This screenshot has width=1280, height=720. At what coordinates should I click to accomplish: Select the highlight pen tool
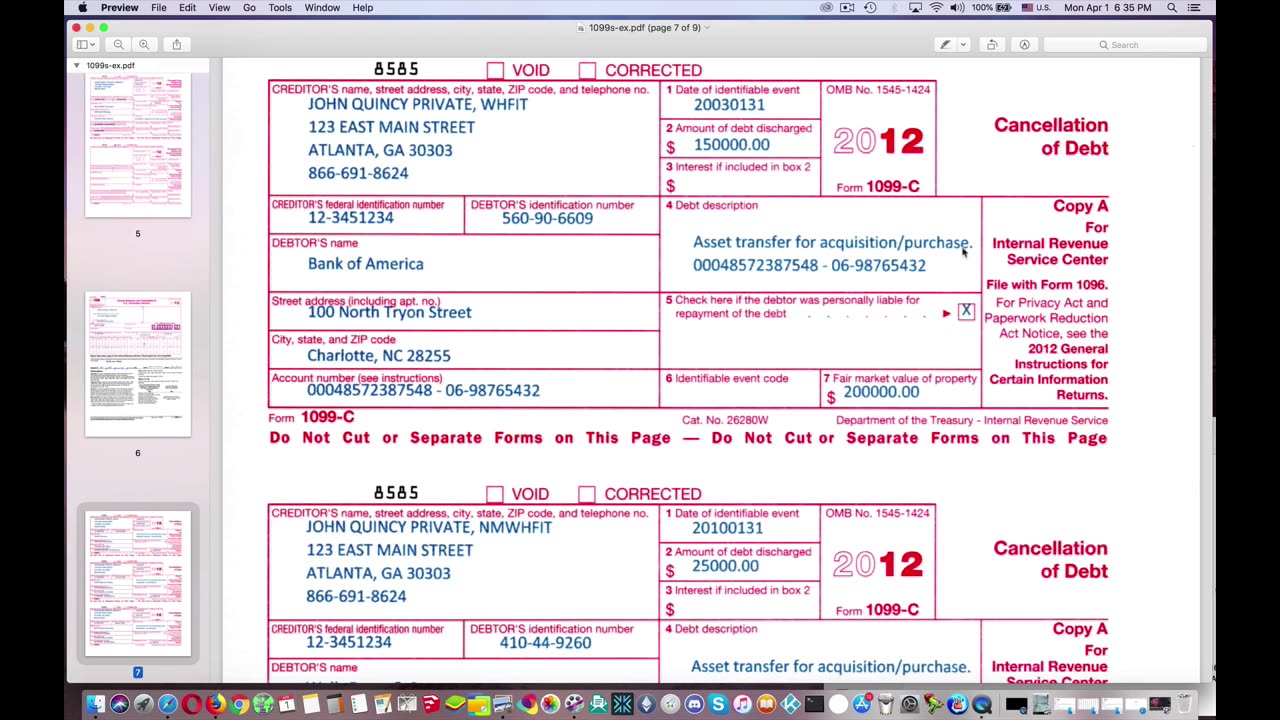[x=945, y=44]
